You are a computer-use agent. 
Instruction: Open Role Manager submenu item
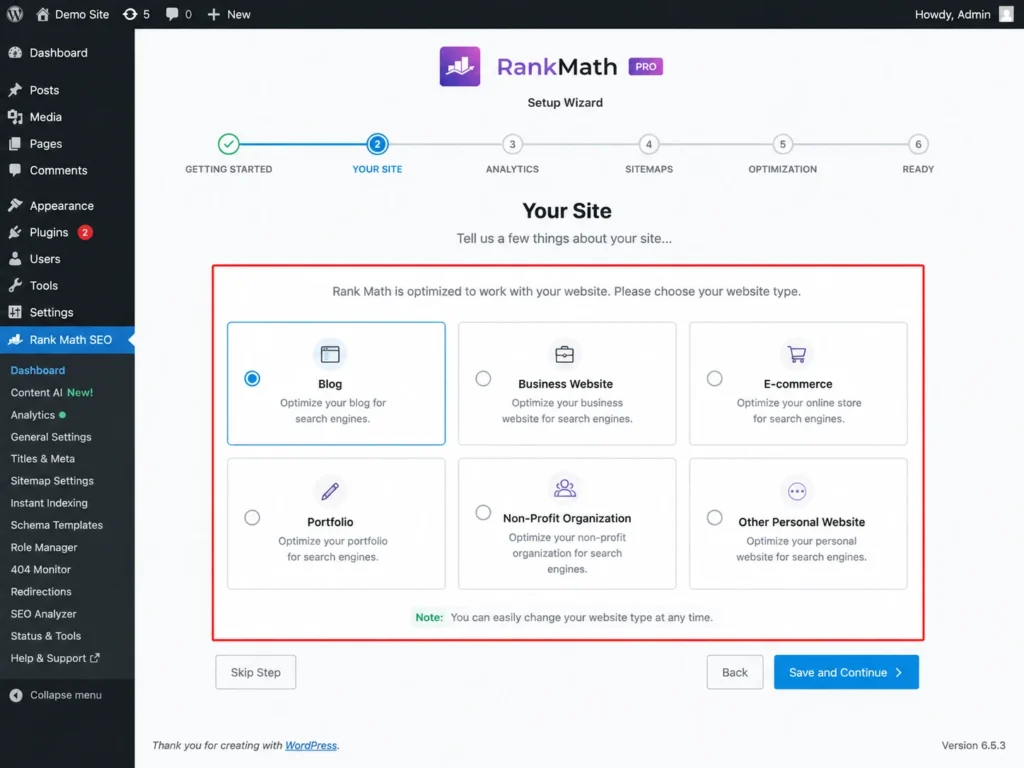pos(44,547)
